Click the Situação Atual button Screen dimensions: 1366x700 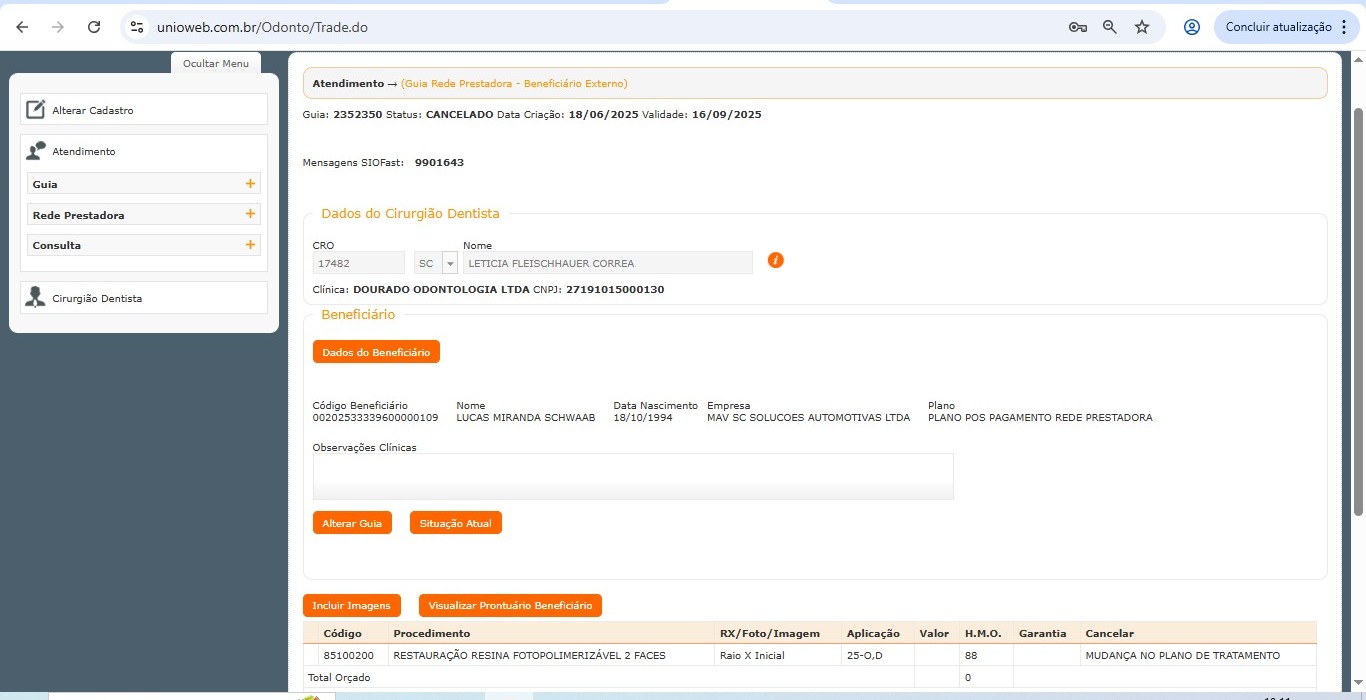point(455,523)
